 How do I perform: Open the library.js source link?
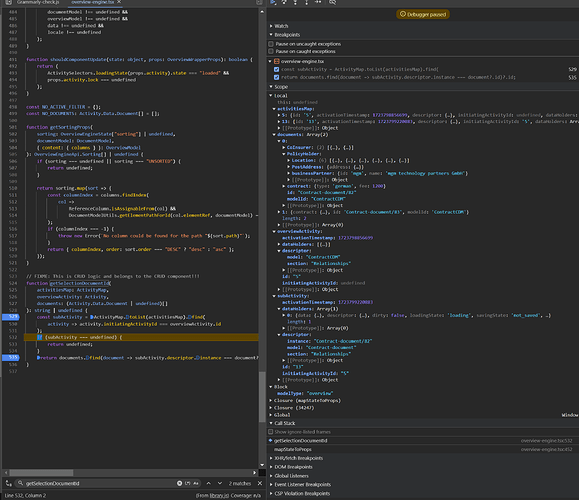[219, 496]
